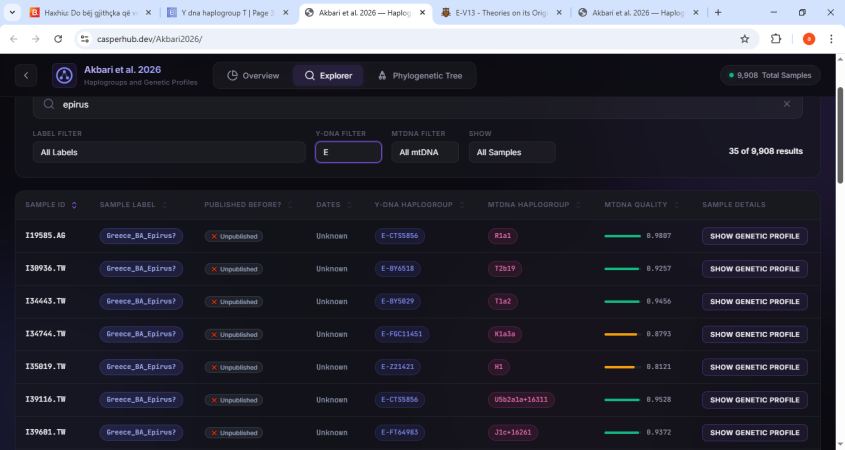
Task: Go back in browser history
Action: click(x=14, y=39)
